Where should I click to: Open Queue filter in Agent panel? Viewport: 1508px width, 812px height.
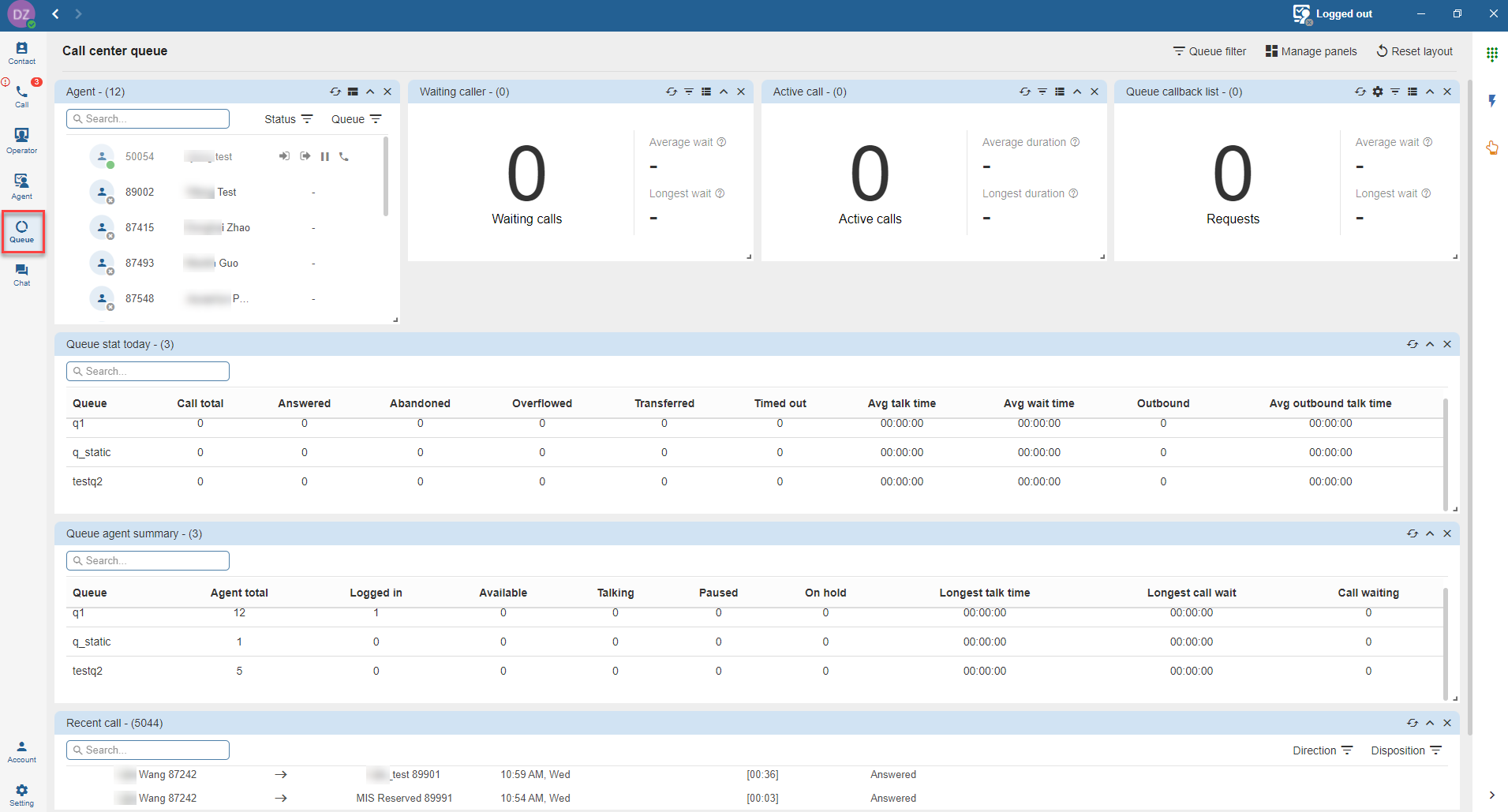coord(357,119)
